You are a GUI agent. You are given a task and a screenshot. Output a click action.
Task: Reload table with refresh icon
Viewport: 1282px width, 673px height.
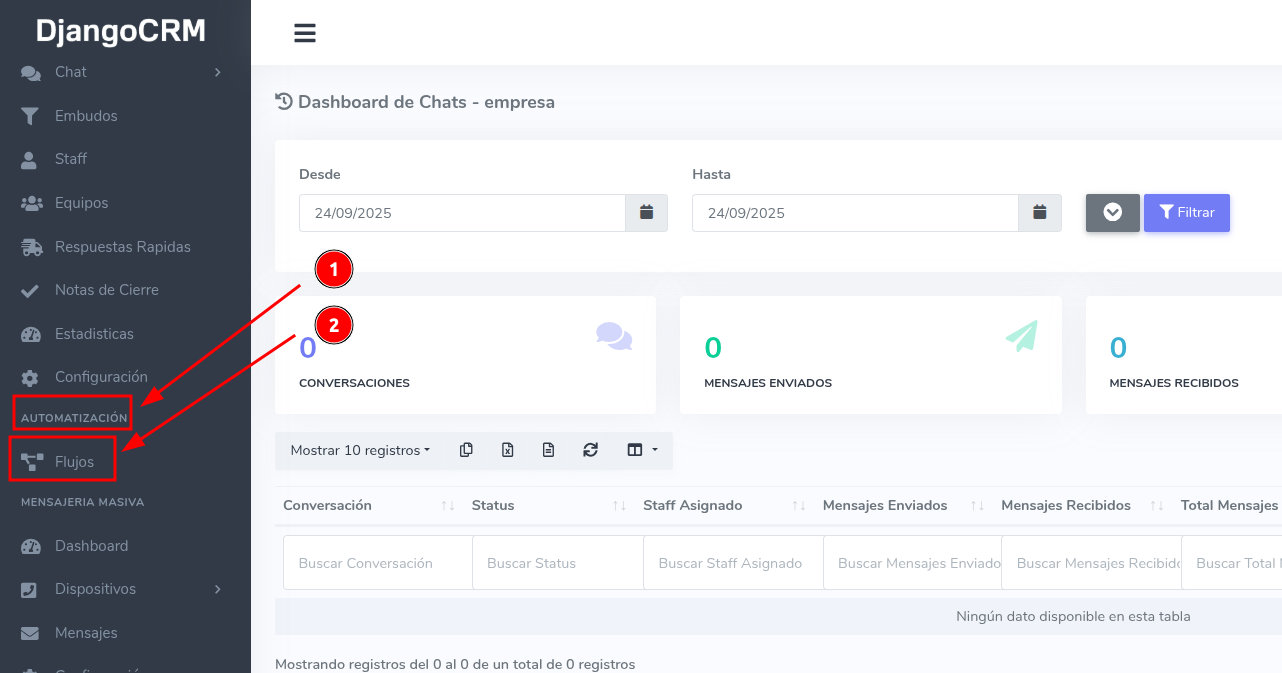[590, 450]
